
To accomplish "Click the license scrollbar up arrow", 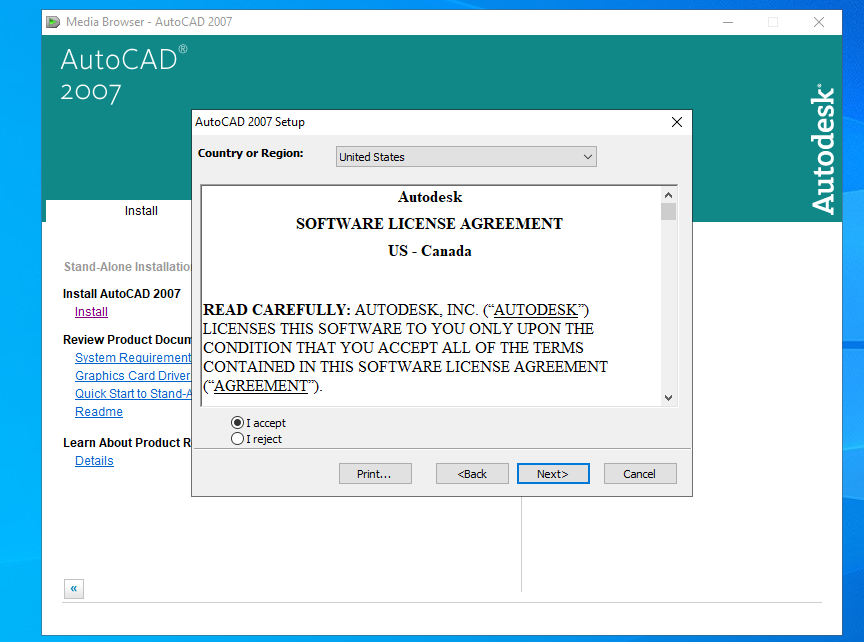I will pyautogui.click(x=669, y=195).
